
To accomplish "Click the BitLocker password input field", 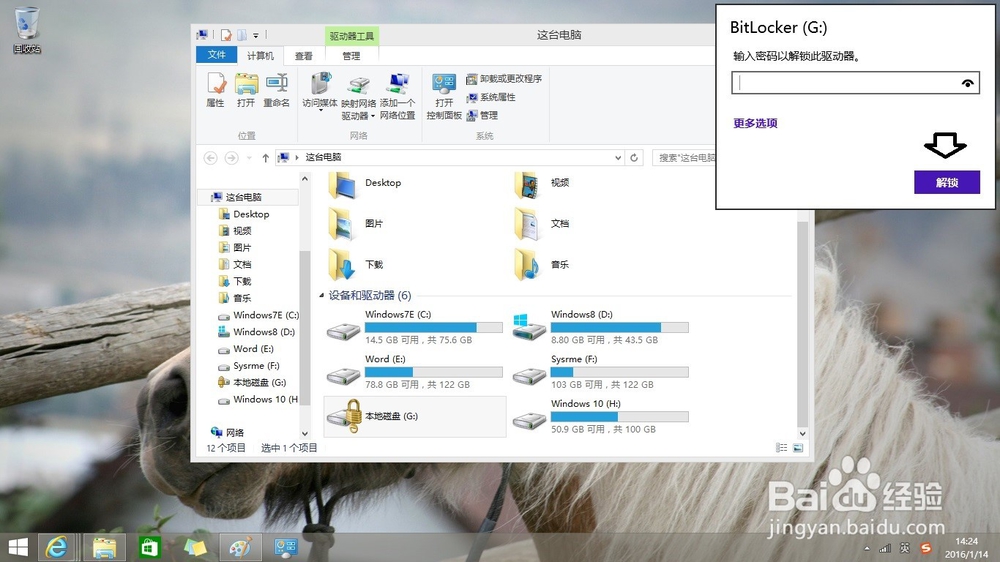I will [x=855, y=83].
